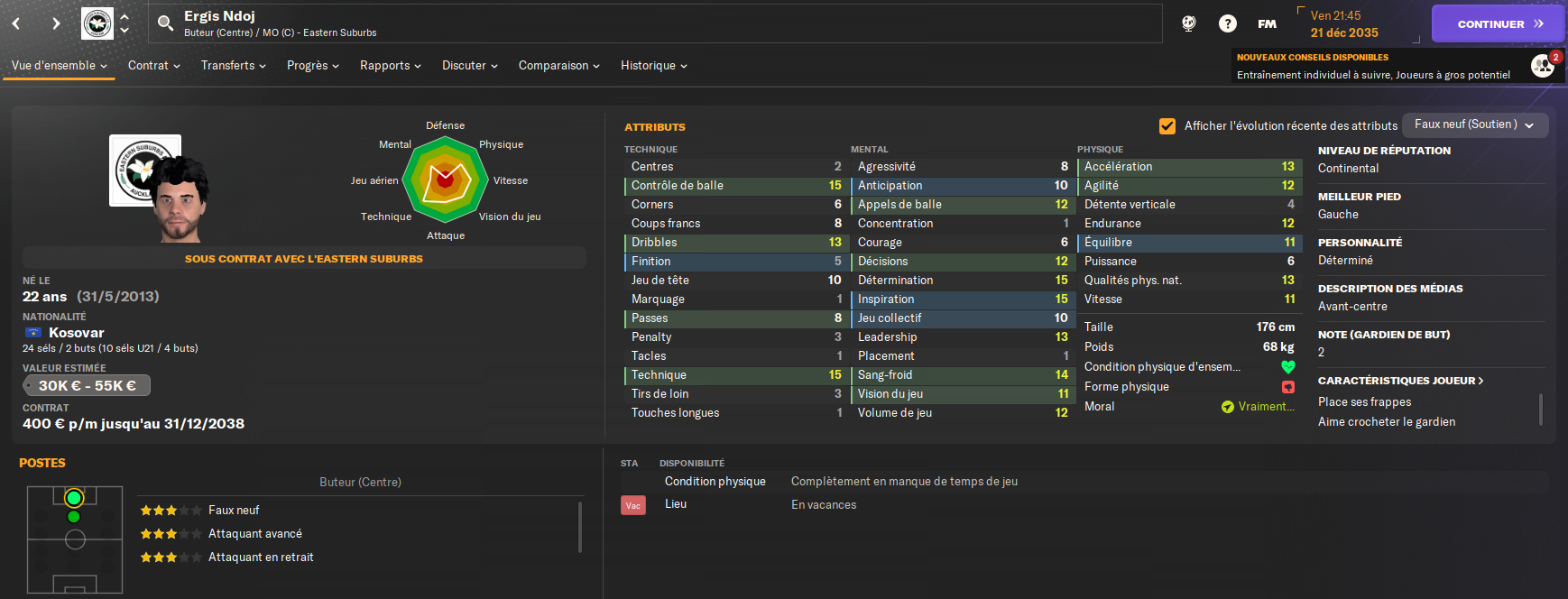Click the search magnifier icon
This screenshot has width=1568, height=599.
tap(165, 23)
